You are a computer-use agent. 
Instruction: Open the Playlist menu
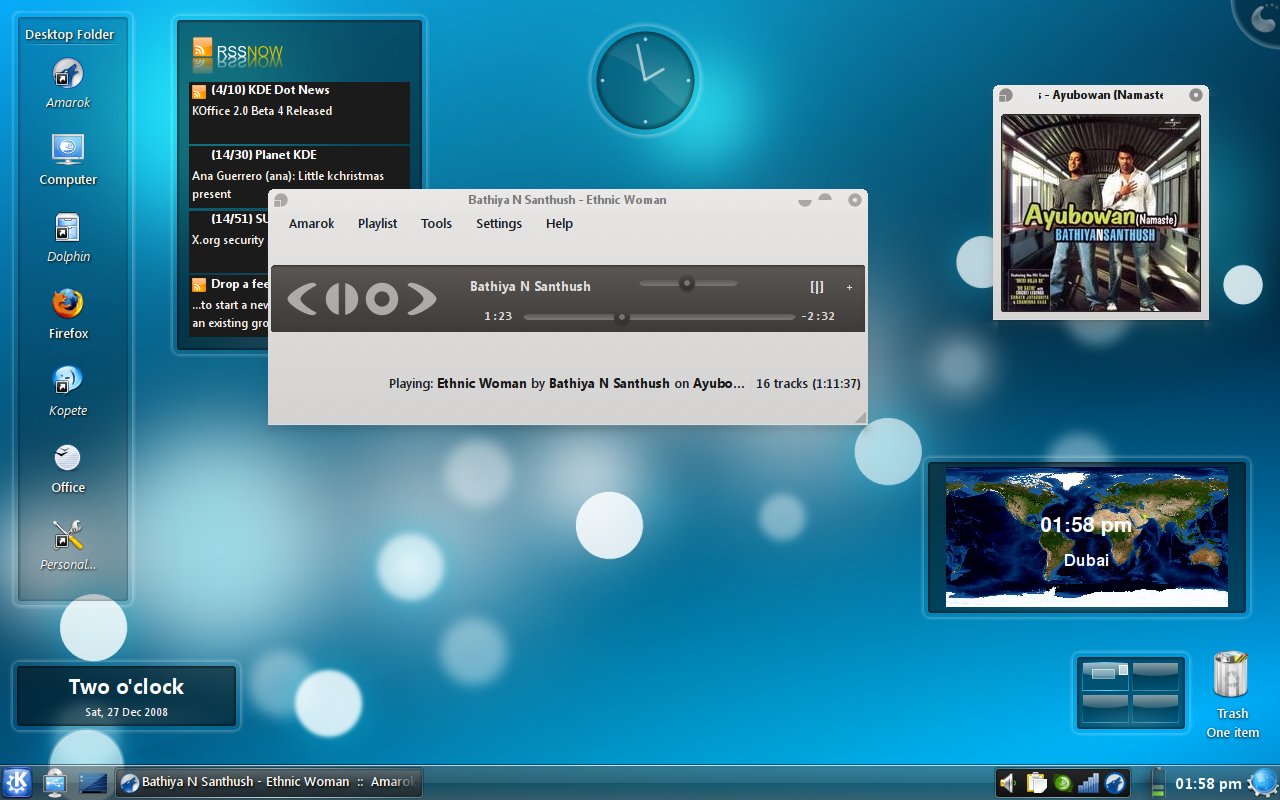click(x=377, y=224)
